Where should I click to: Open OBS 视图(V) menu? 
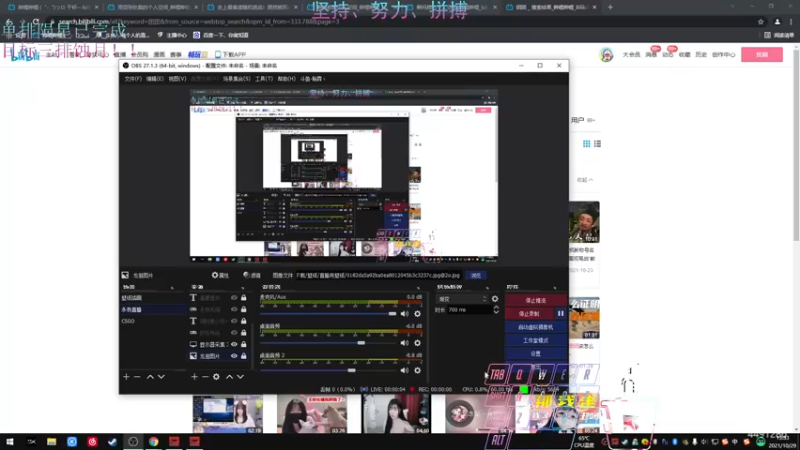point(177,79)
